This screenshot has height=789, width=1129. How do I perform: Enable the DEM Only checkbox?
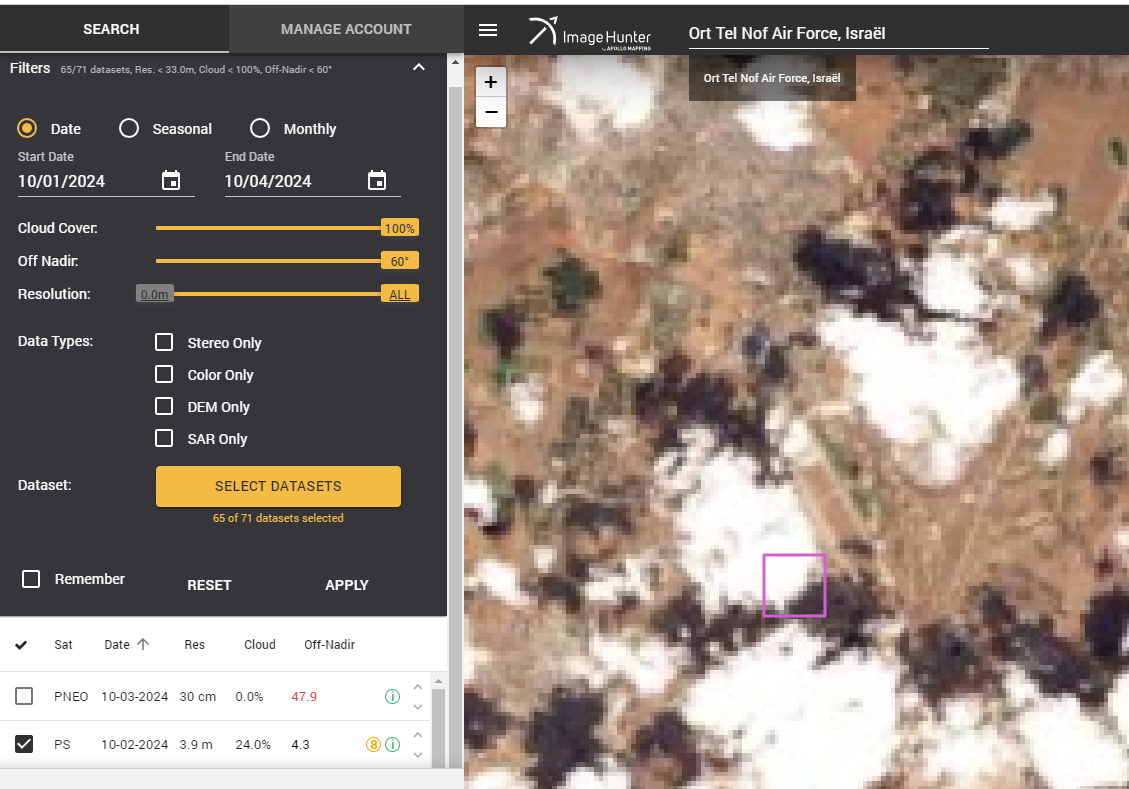(164, 406)
